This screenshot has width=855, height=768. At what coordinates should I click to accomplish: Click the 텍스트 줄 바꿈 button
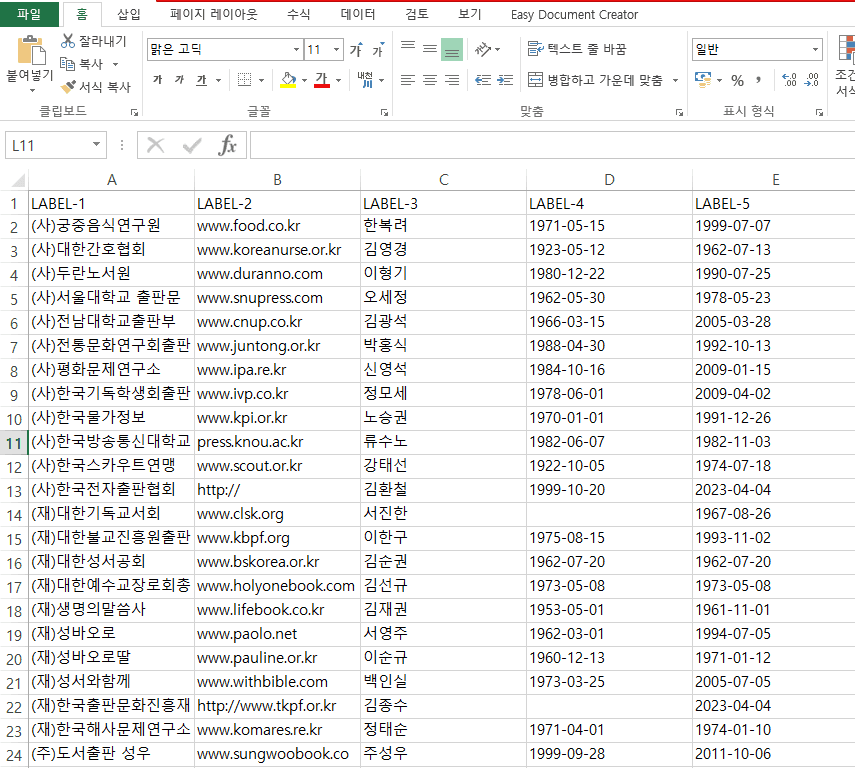point(577,49)
